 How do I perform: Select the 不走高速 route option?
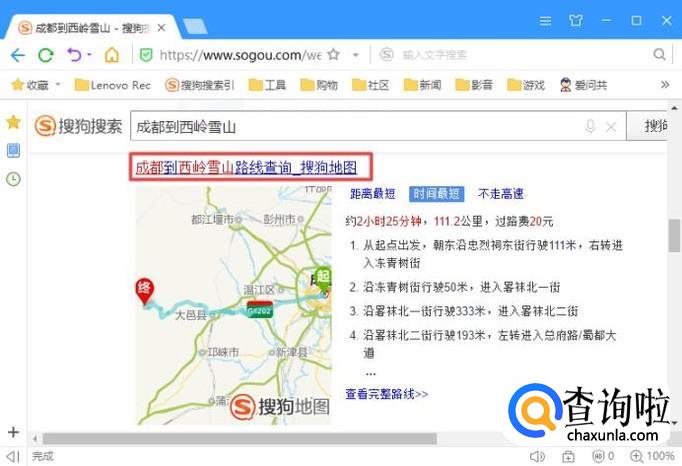501,194
